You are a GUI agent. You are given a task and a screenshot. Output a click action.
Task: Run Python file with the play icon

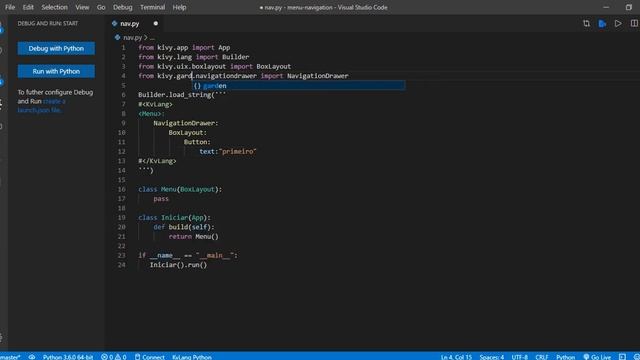[618, 24]
